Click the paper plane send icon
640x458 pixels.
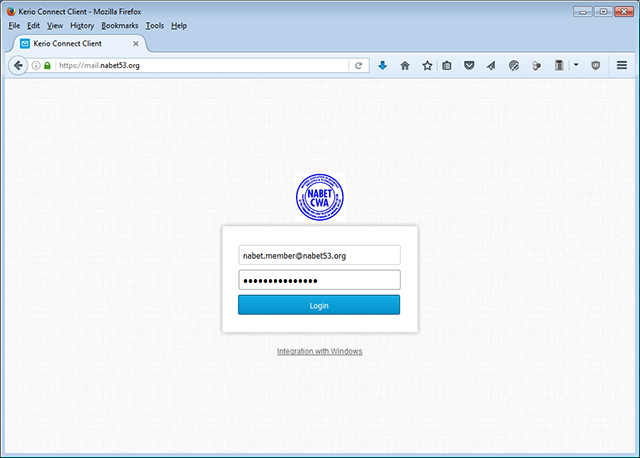[491, 65]
